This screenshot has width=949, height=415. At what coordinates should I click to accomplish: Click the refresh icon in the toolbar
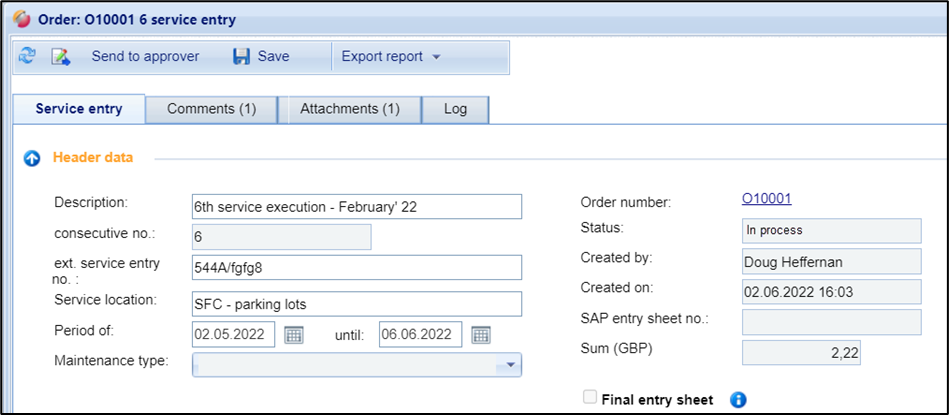click(27, 57)
